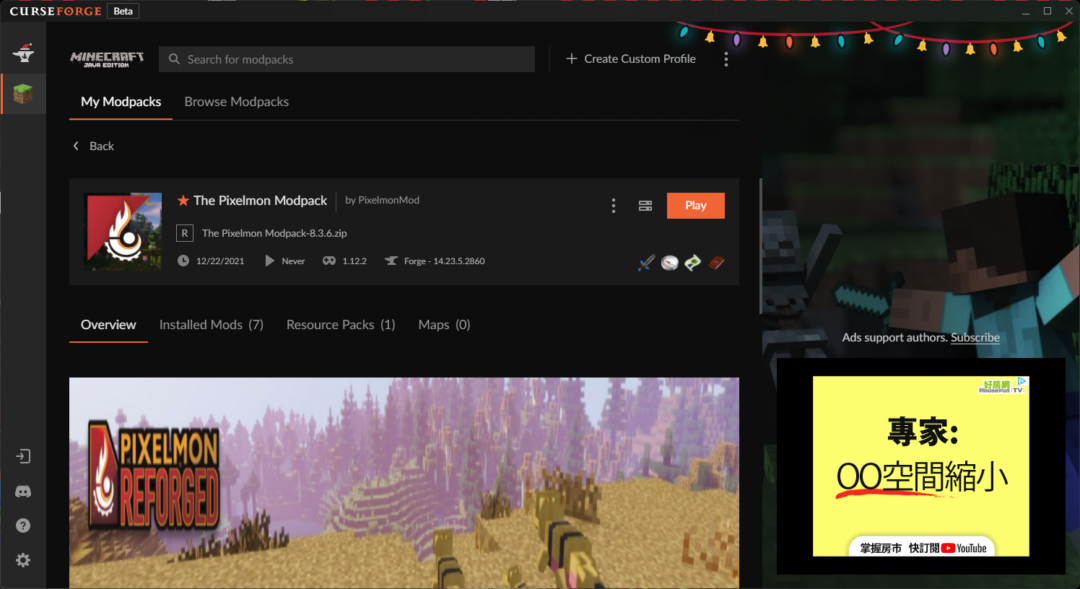Click the red book category icon
The height and width of the screenshot is (589, 1080).
pos(716,262)
